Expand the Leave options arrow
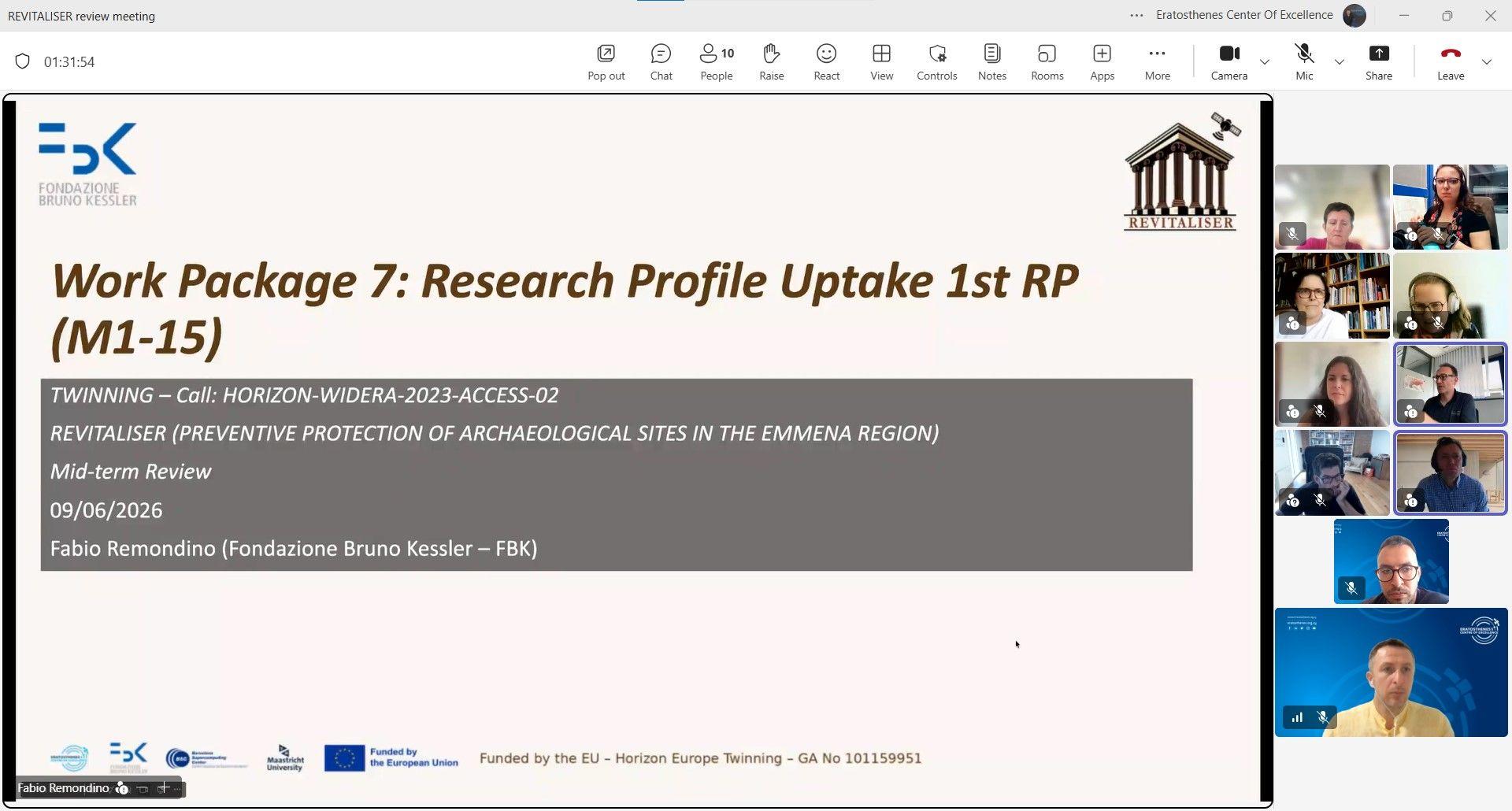The height and width of the screenshot is (811, 1512). 1486,61
